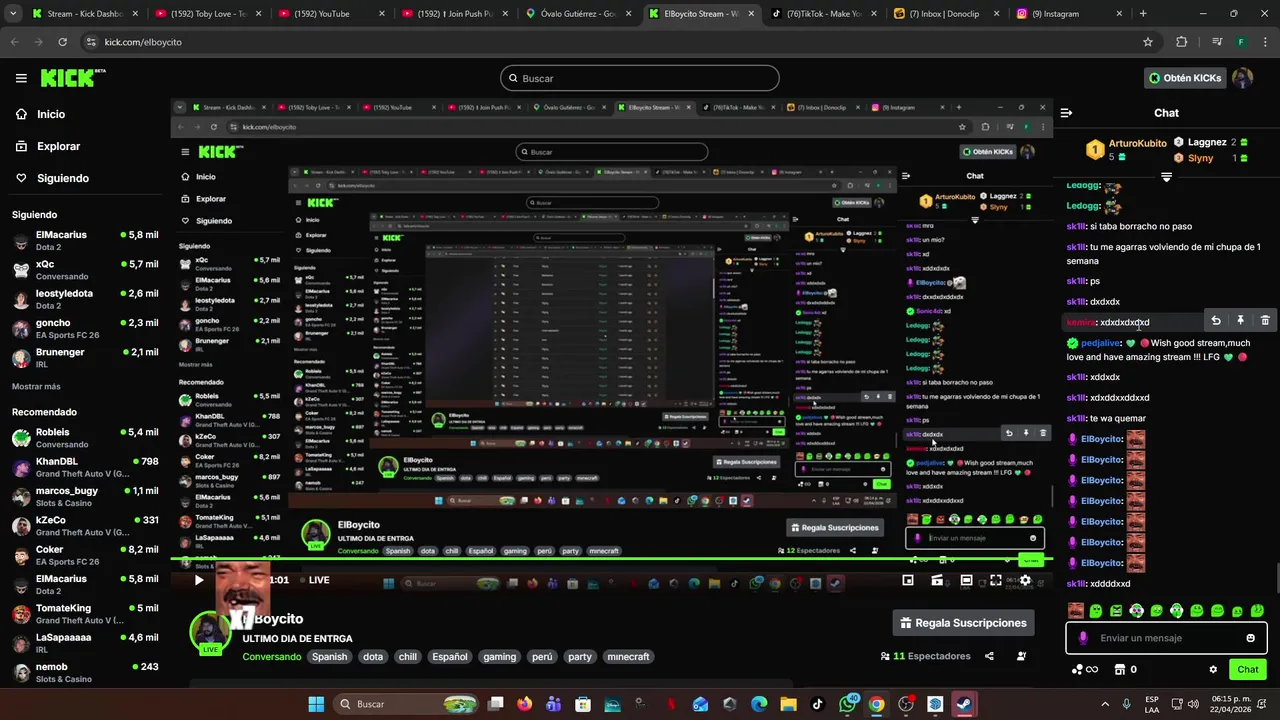The width and height of the screenshot is (1280, 720).
Task: Open Brunenger channel in the sidebar
Action: click(85, 357)
